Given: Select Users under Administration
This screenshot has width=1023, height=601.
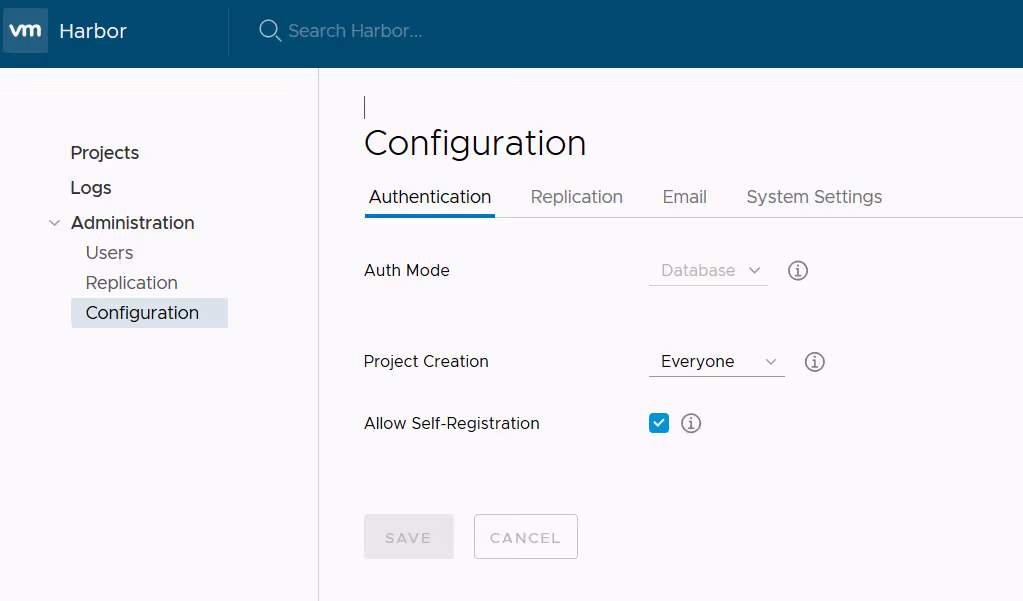Looking at the screenshot, I should pos(109,253).
